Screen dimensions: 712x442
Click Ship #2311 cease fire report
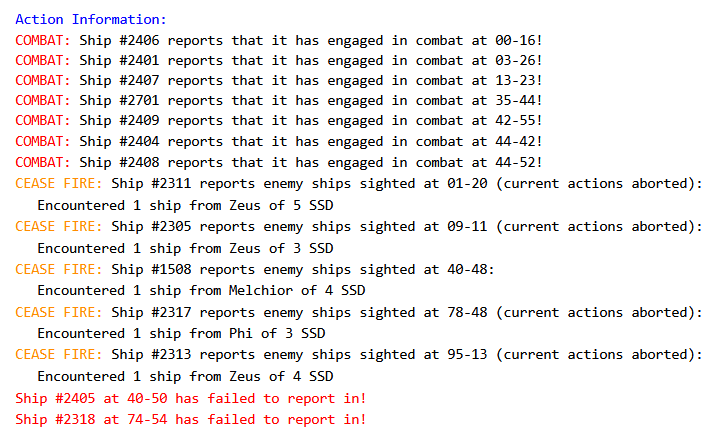click(358, 184)
